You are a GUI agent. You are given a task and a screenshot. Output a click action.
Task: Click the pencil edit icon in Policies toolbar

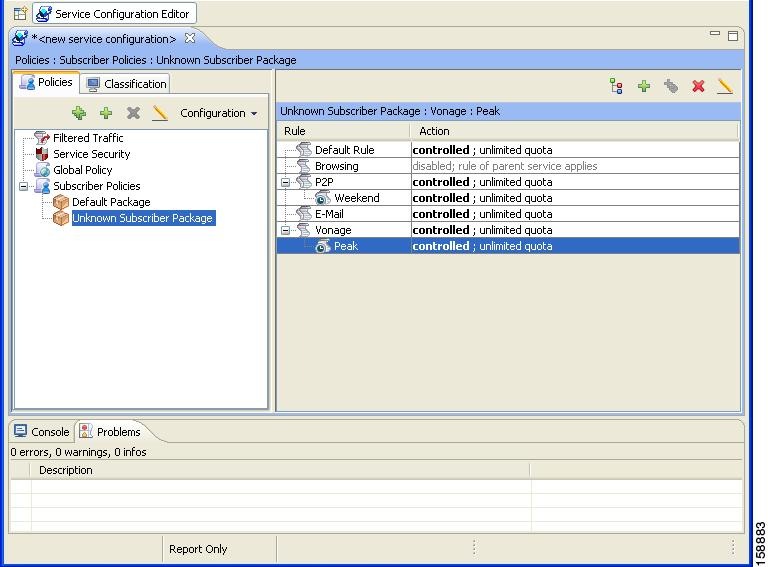pyautogui.click(x=159, y=114)
